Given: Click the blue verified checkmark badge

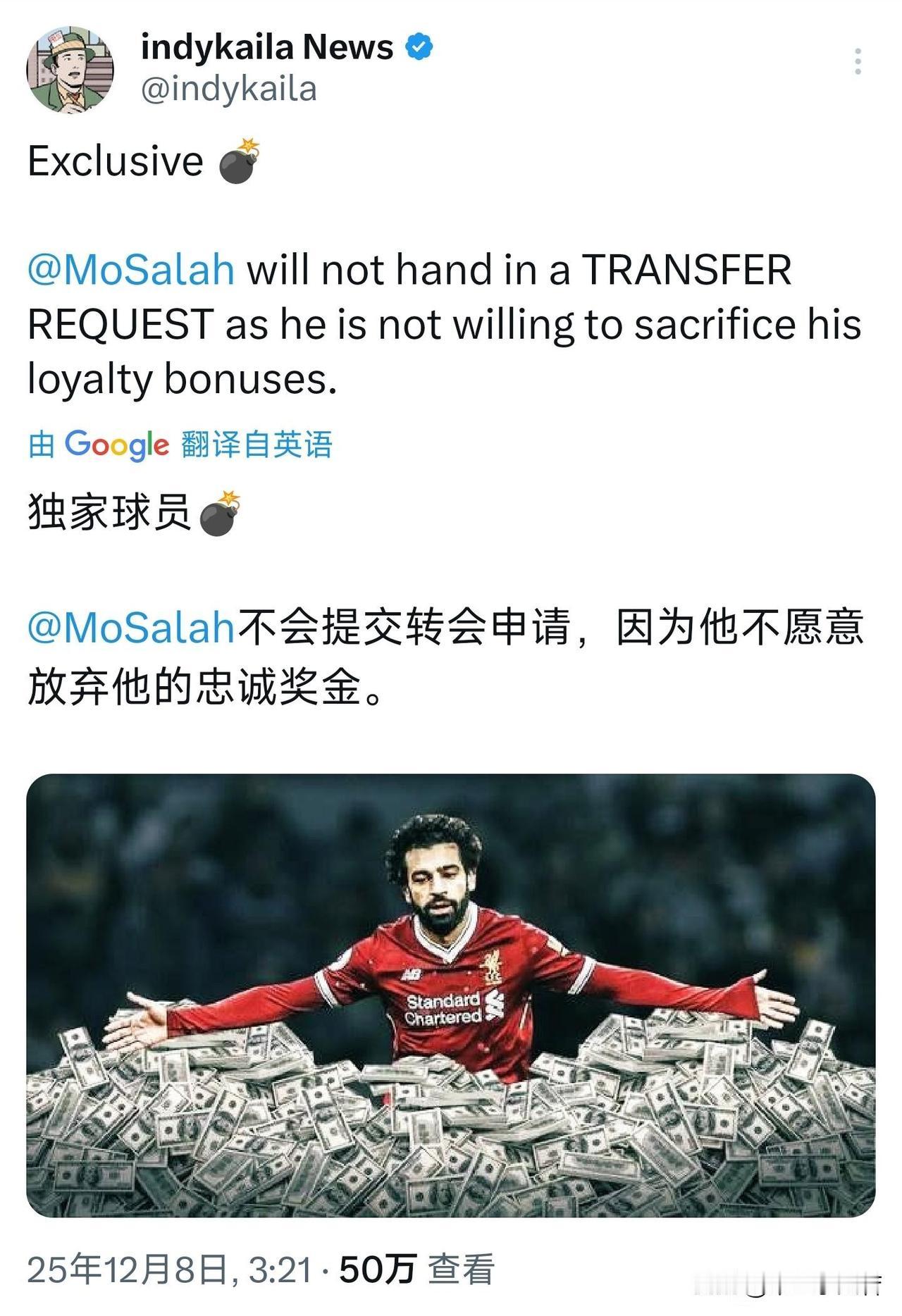Looking at the screenshot, I should pos(419,47).
